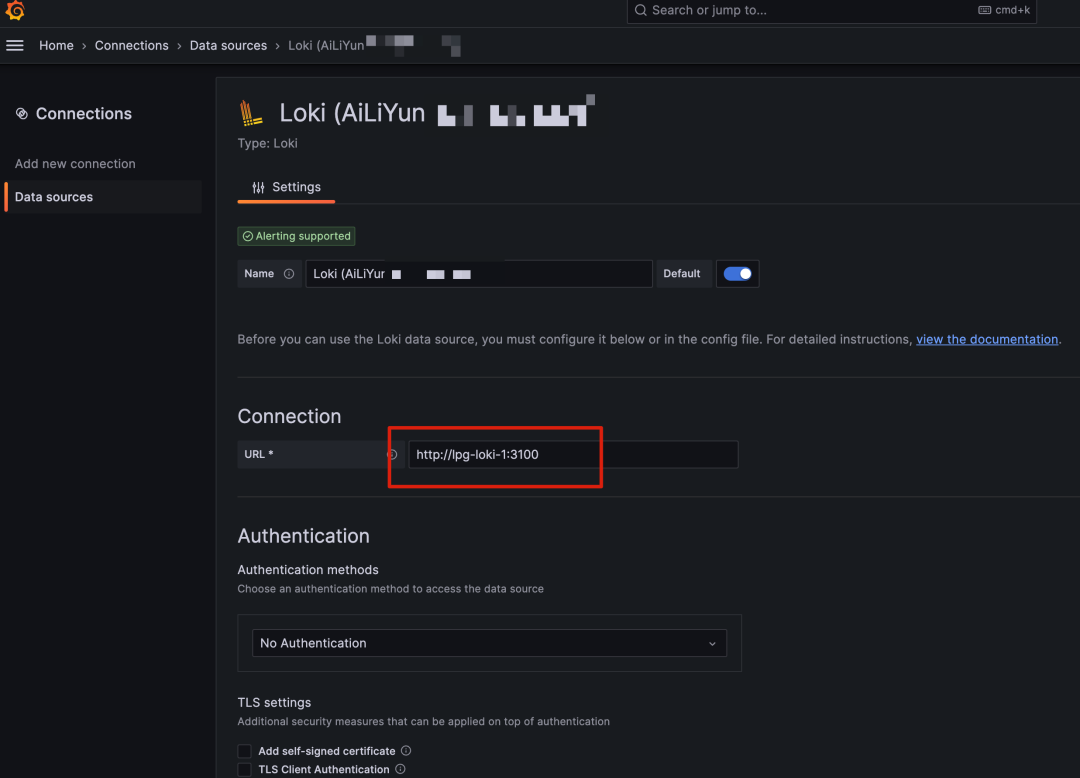
Task: Click the Loki (AiLiYun page title
Action: point(352,113)
